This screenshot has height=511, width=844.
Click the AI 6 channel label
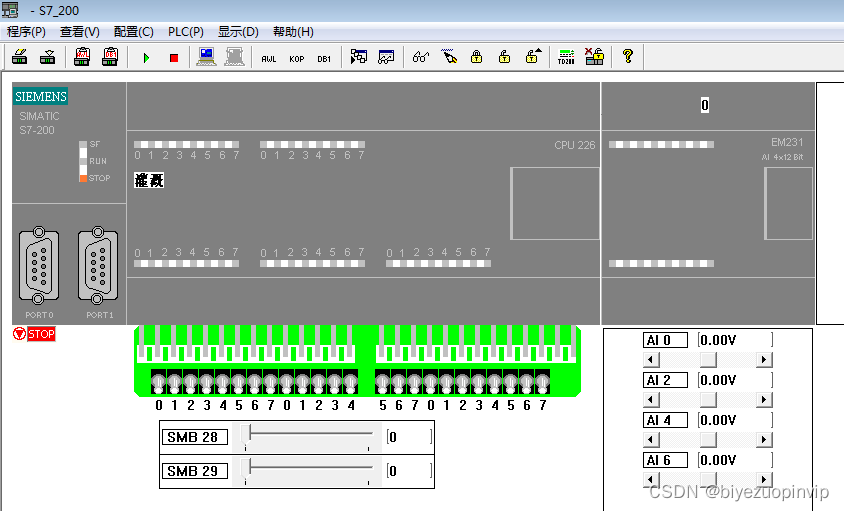[665, 460]
